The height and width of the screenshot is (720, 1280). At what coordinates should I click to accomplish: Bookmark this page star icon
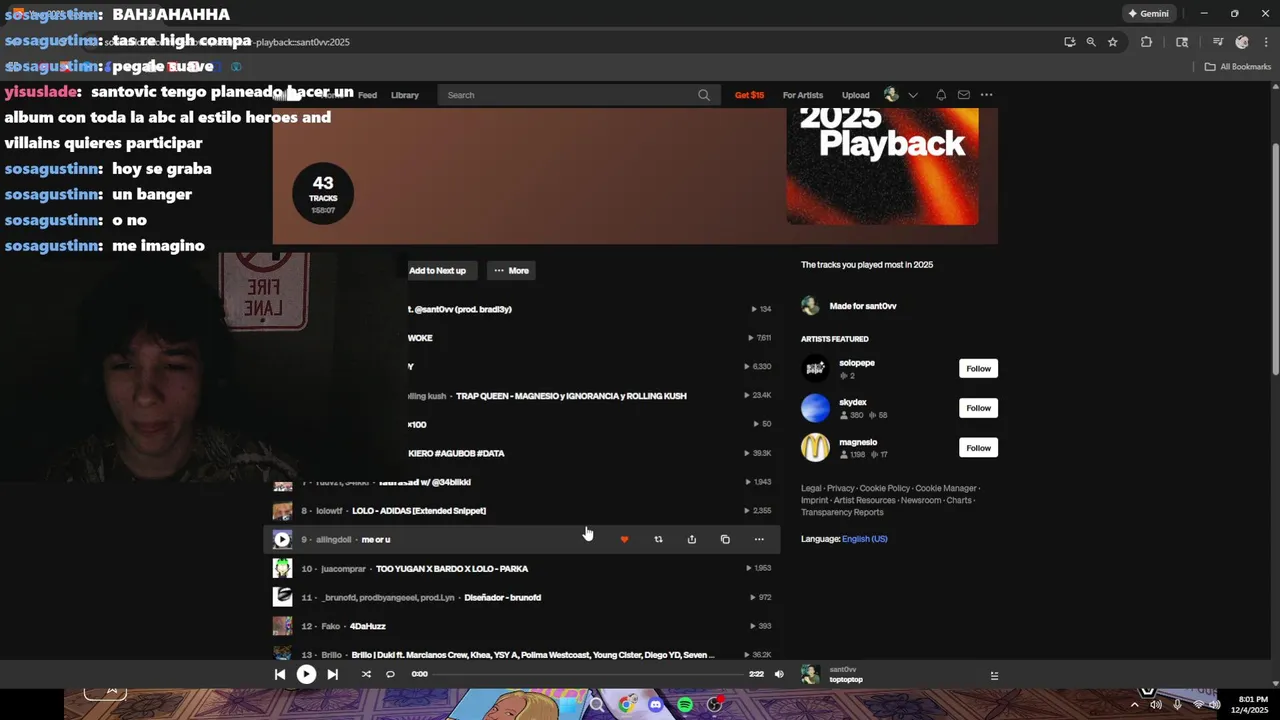[x=1113, y=42]
